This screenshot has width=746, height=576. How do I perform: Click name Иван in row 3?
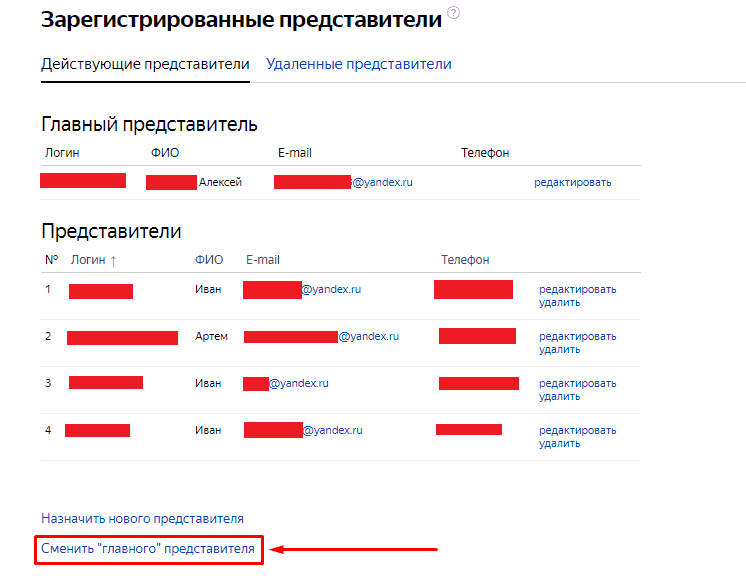pos(208,383)
